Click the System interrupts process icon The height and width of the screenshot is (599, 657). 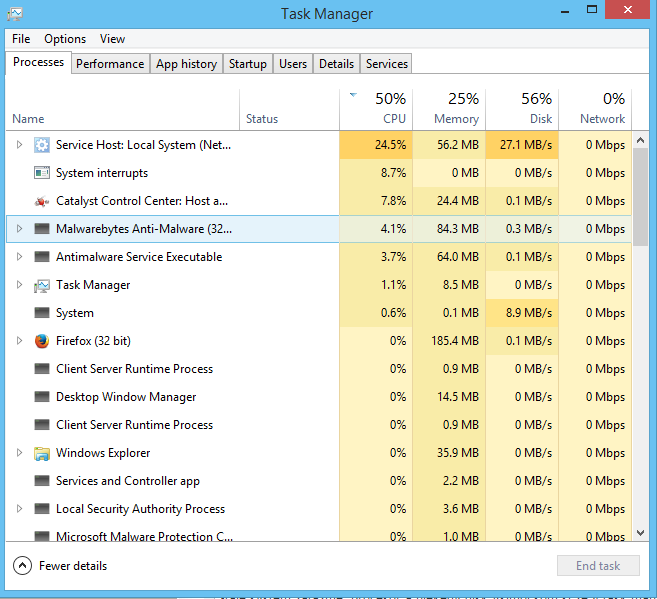tap(41, 173)
